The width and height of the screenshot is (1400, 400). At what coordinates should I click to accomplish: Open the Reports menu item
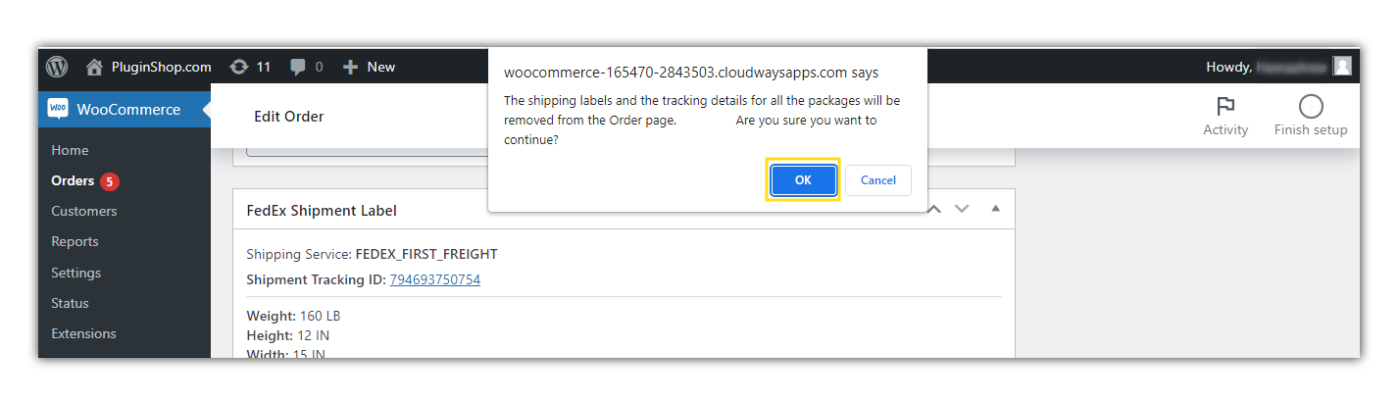tap(75, 242)
